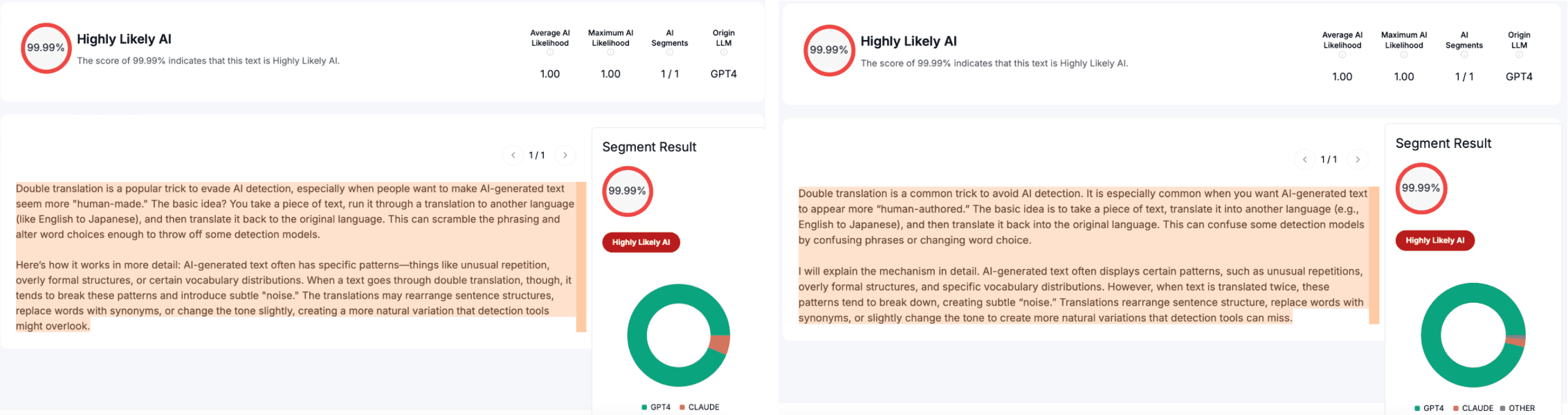Go to previous segment in left panel

(x=513, y=156)
